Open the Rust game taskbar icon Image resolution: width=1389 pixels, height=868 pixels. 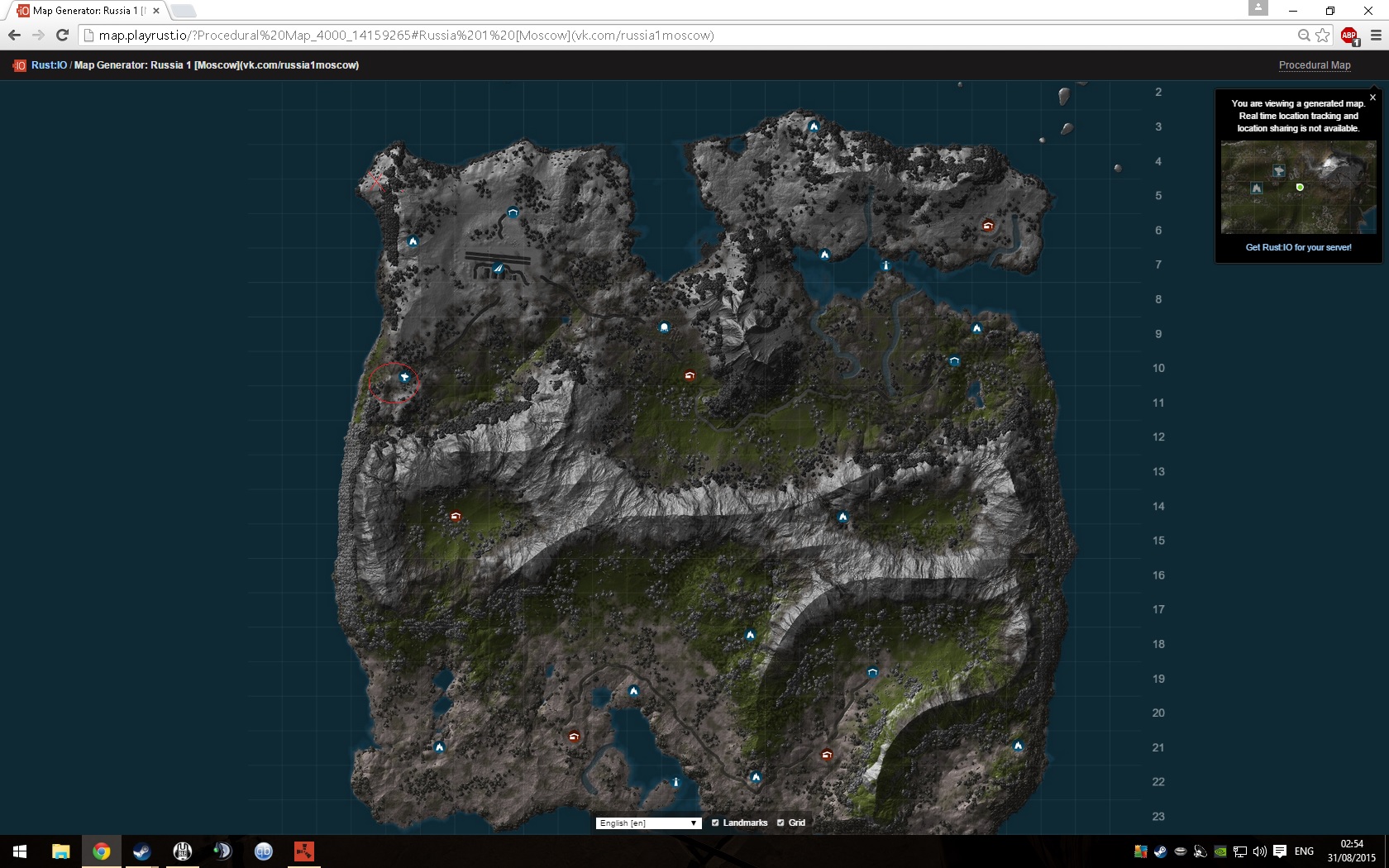click(303, 851)
